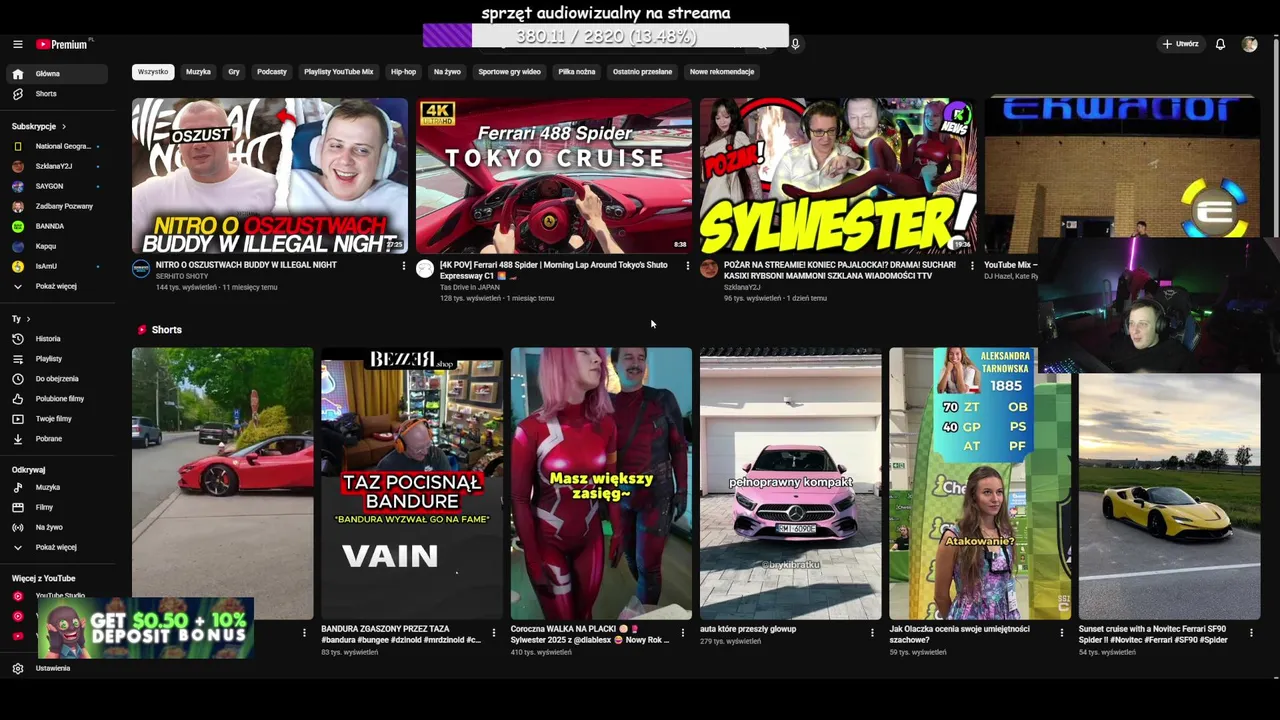Select the Muzyka filter chip
The image size is (1280, 720).
click(198, 72)
